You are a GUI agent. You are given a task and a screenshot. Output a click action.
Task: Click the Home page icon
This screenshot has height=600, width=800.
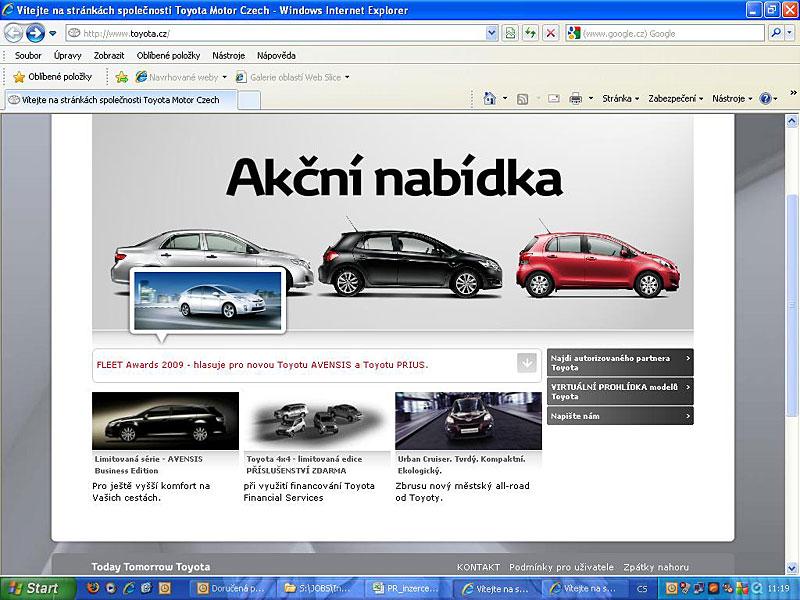point(489,98)
